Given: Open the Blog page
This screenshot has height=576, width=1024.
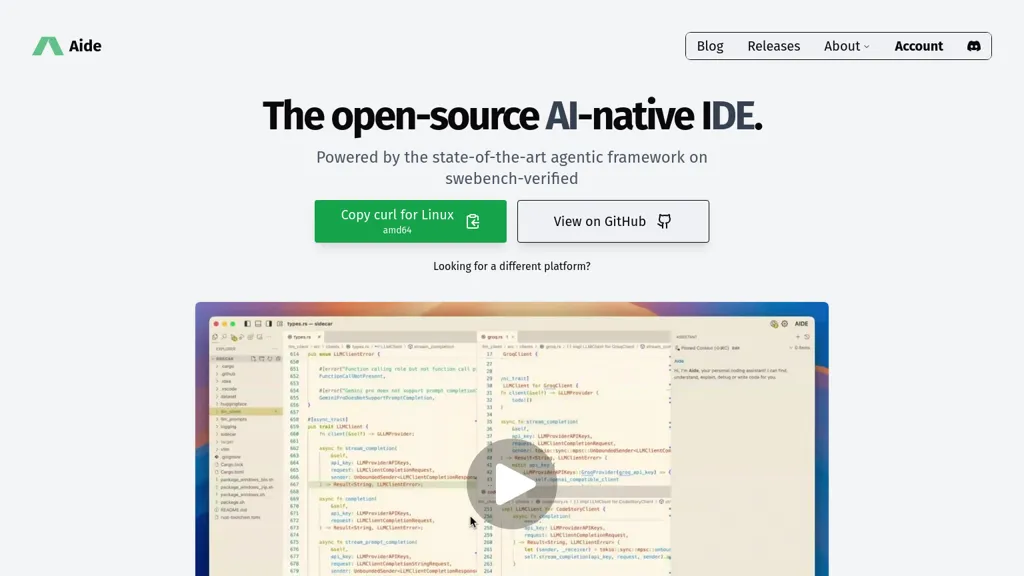Looking at the screenshot, I should point(710,46).
